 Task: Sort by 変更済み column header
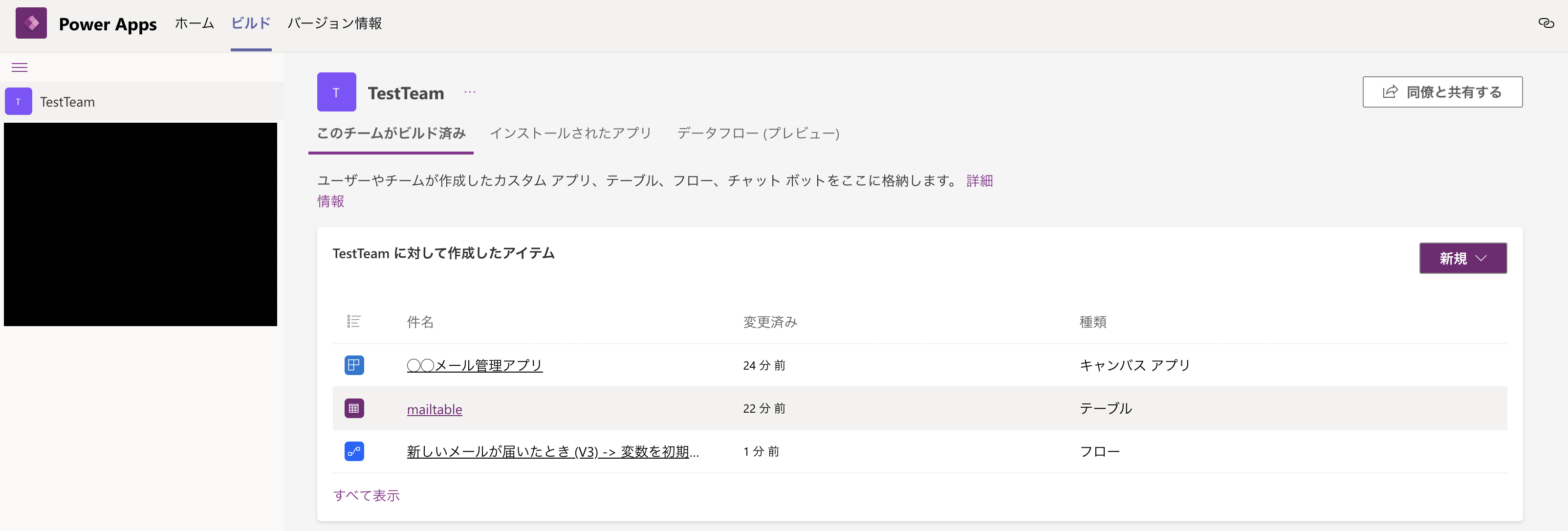pyautogui.click(x=770, y=322)
